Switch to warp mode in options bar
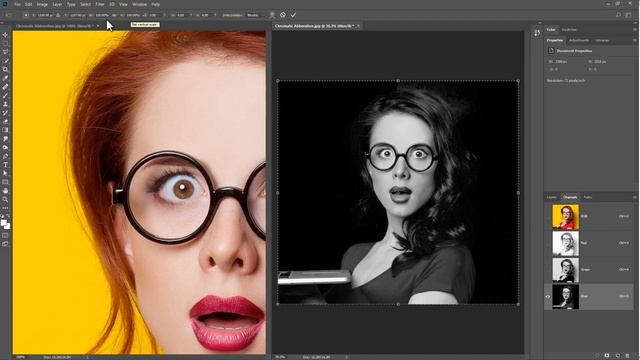 click(272, 15)
